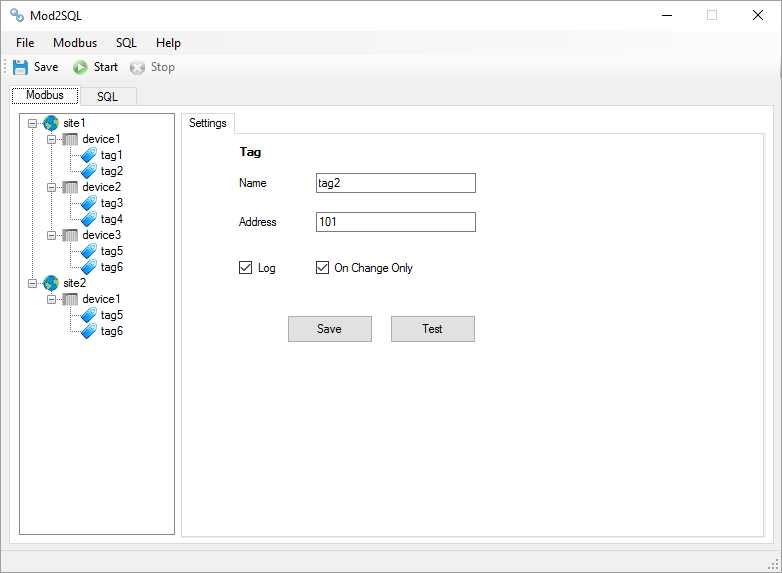The width and height of the screenshot is (782, 573).
Task: Collapse the site2 tree node
Action: point(32,283)
